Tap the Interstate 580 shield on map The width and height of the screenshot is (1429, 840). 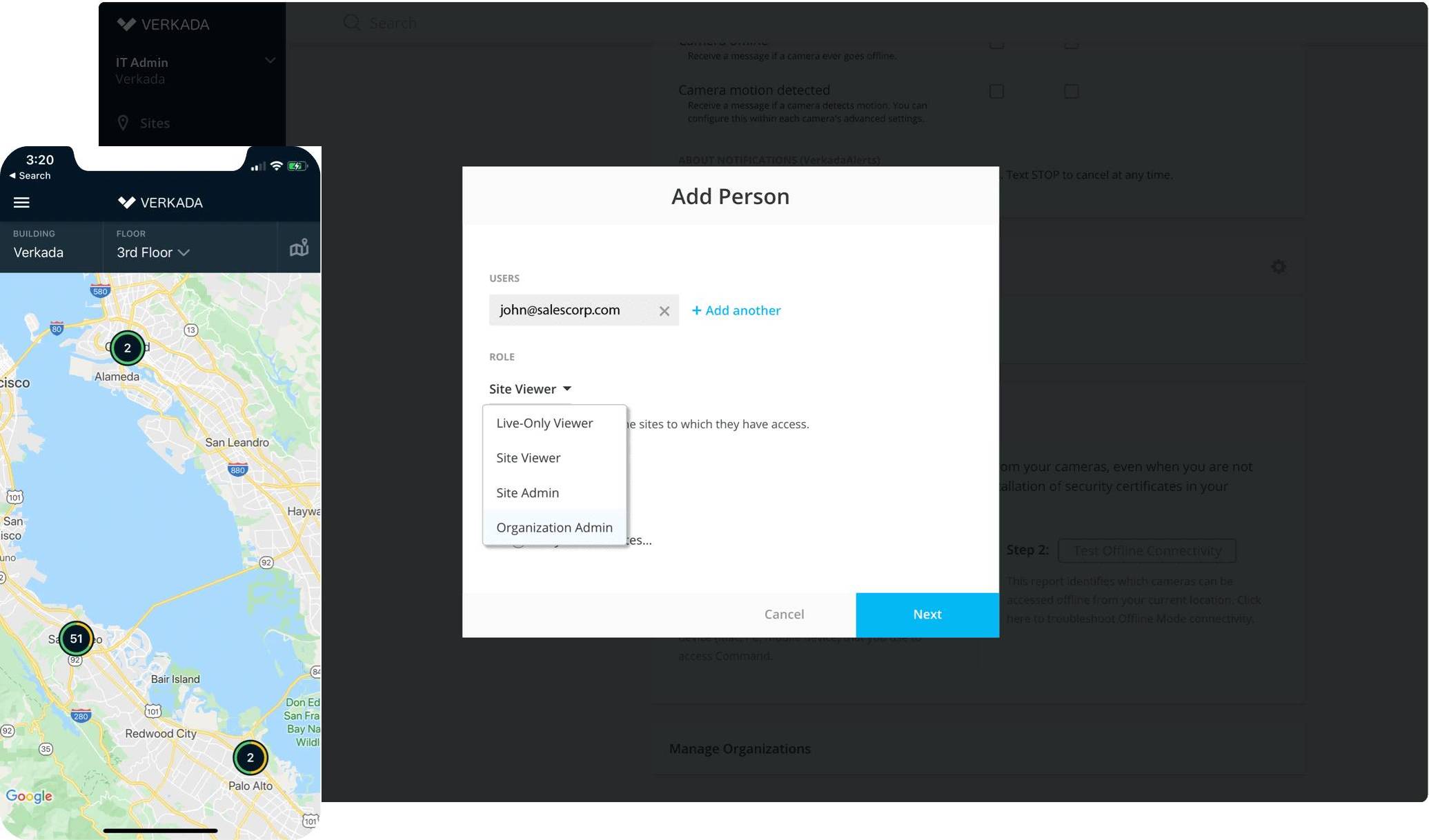[100, 290]
